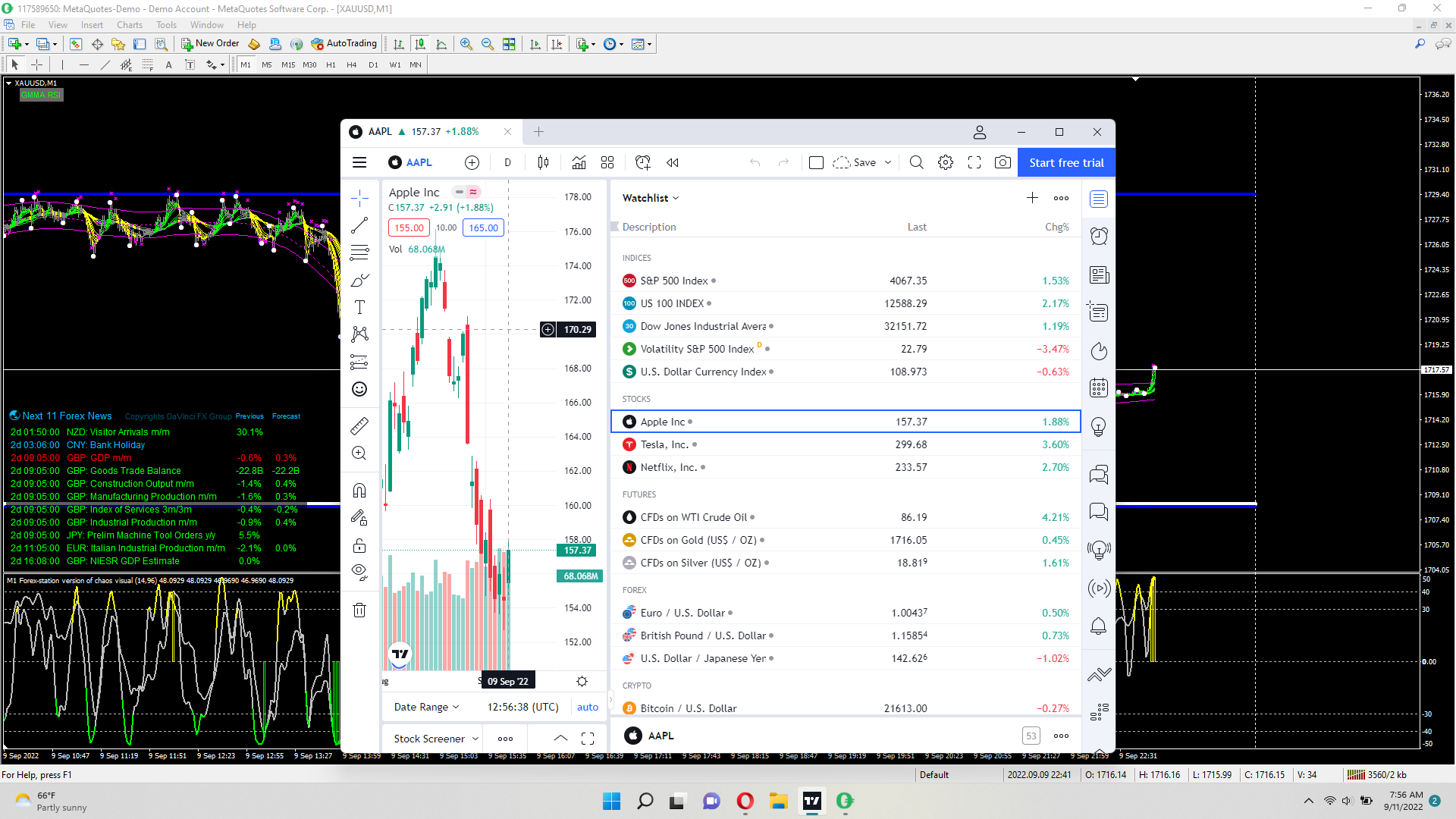
Task: Click the red 155.00 sell price box
Action: point(409,227)
